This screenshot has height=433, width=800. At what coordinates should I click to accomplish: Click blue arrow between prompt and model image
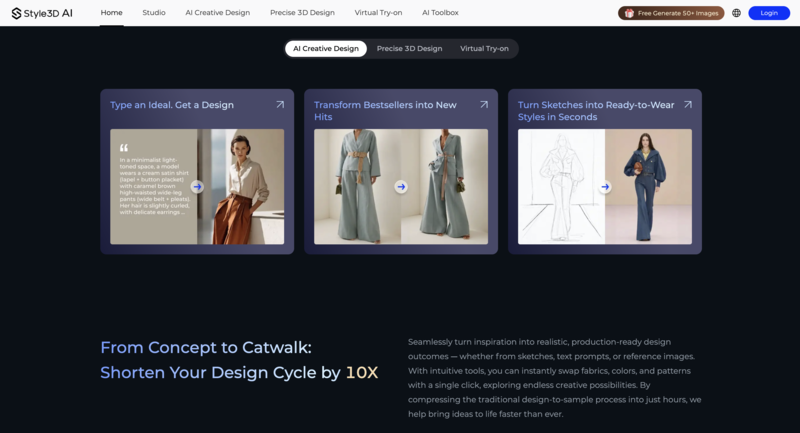click(197, 186)
